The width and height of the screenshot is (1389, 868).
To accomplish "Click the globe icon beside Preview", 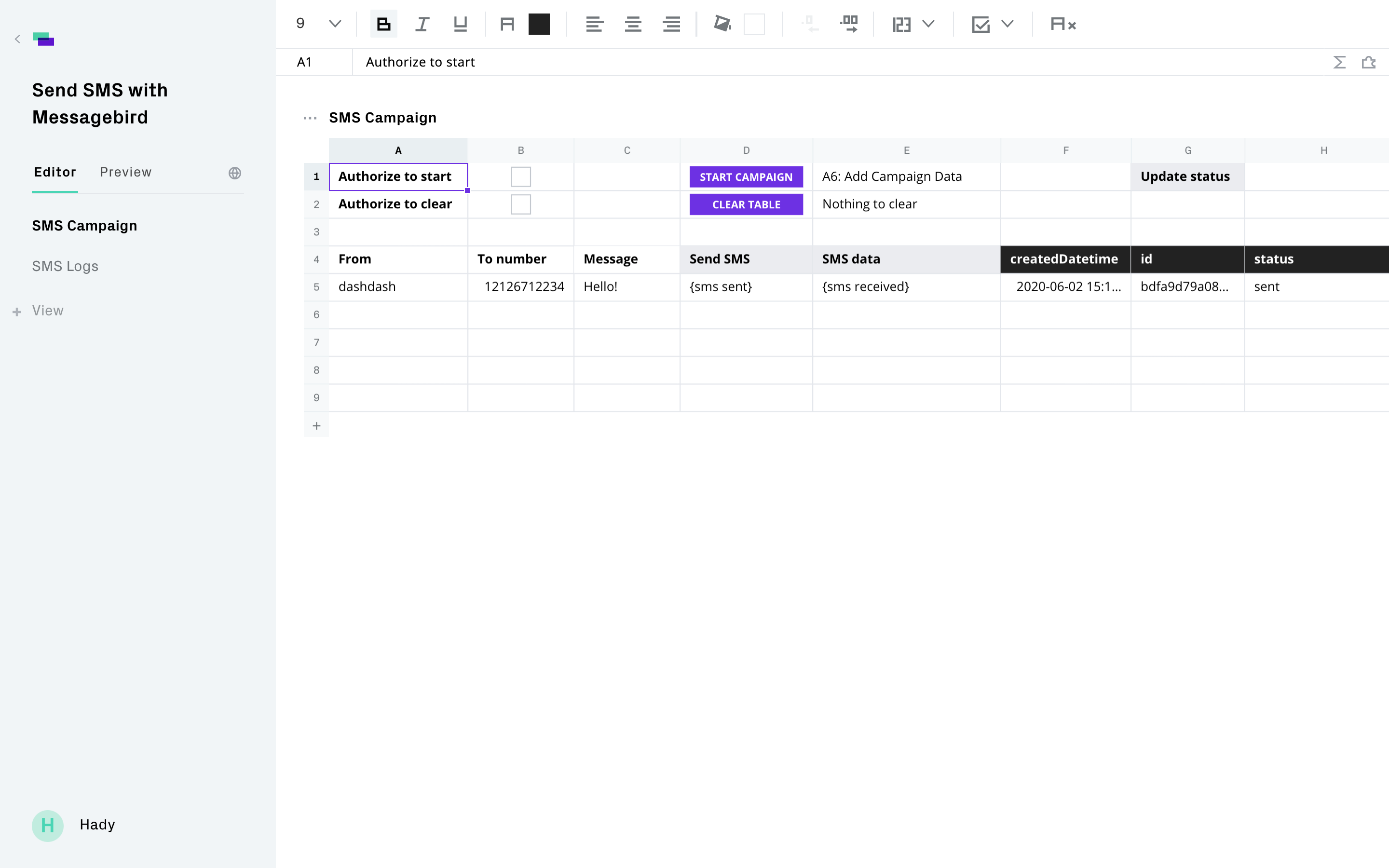I will 235,173.
